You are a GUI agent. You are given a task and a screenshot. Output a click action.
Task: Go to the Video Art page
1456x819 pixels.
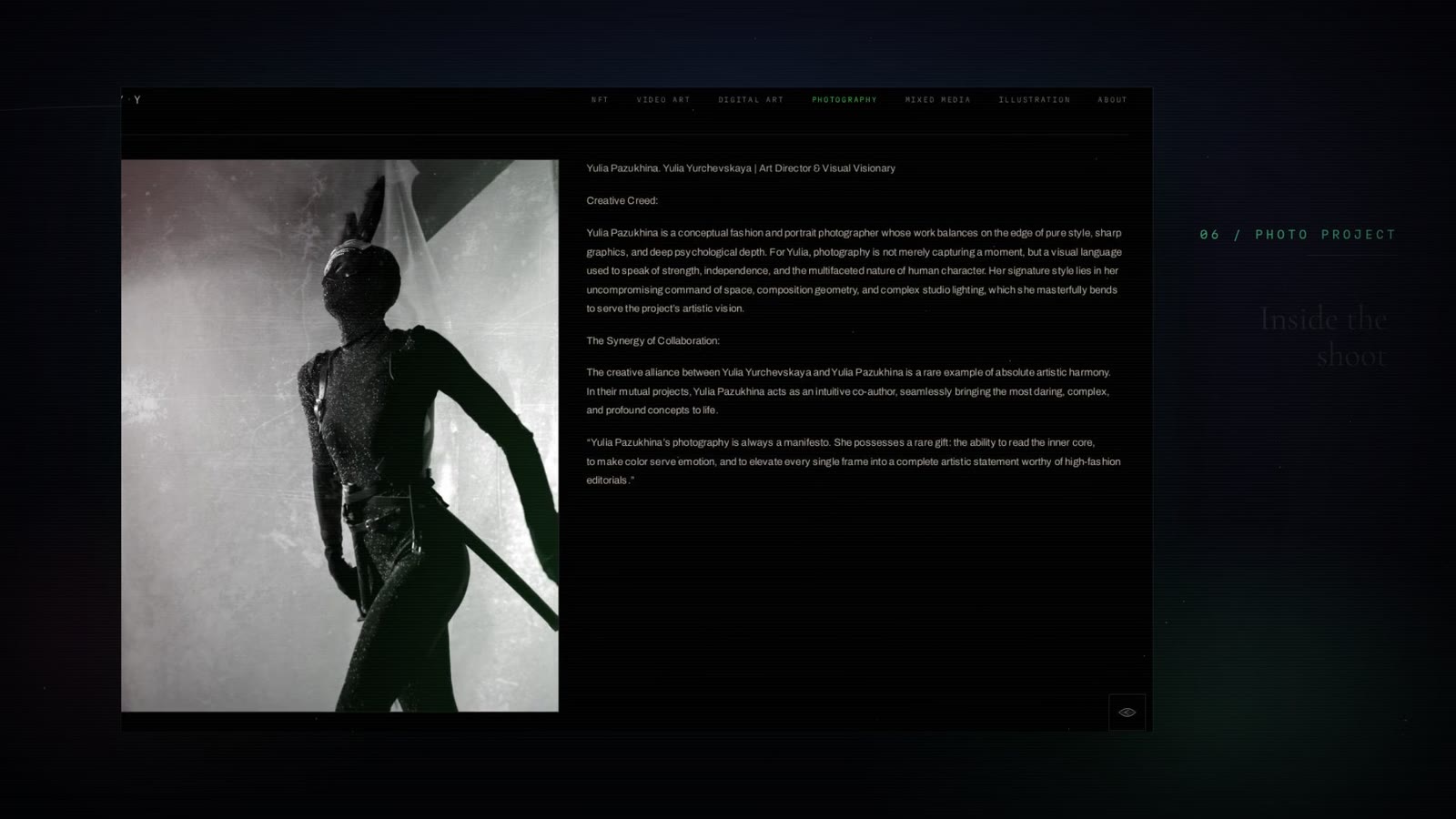(x=663, y=100)
